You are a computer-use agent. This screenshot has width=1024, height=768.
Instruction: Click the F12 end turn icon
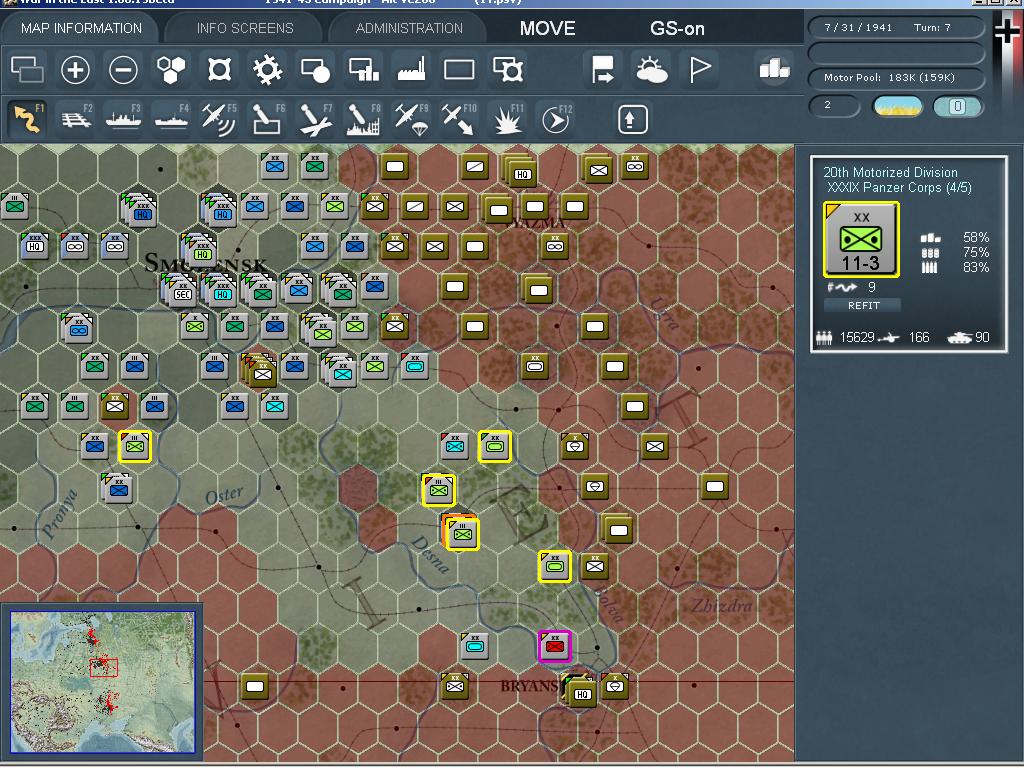(x=556, y=119)
